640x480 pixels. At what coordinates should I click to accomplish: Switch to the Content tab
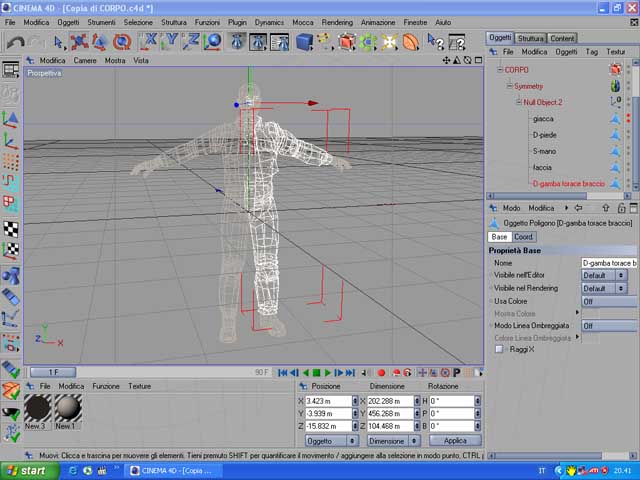click(x=562, y=38)
